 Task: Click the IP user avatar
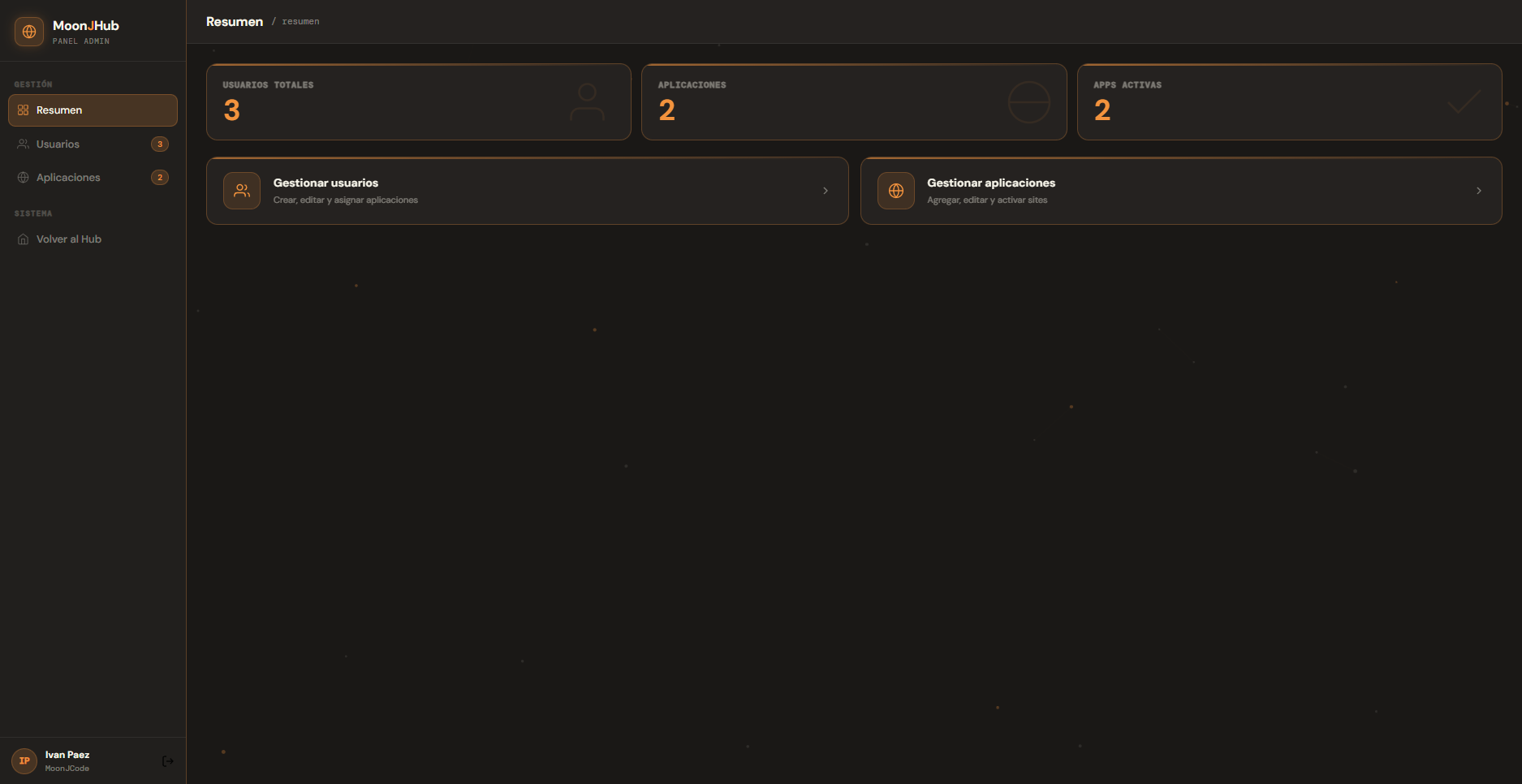[x=24, y=761]
